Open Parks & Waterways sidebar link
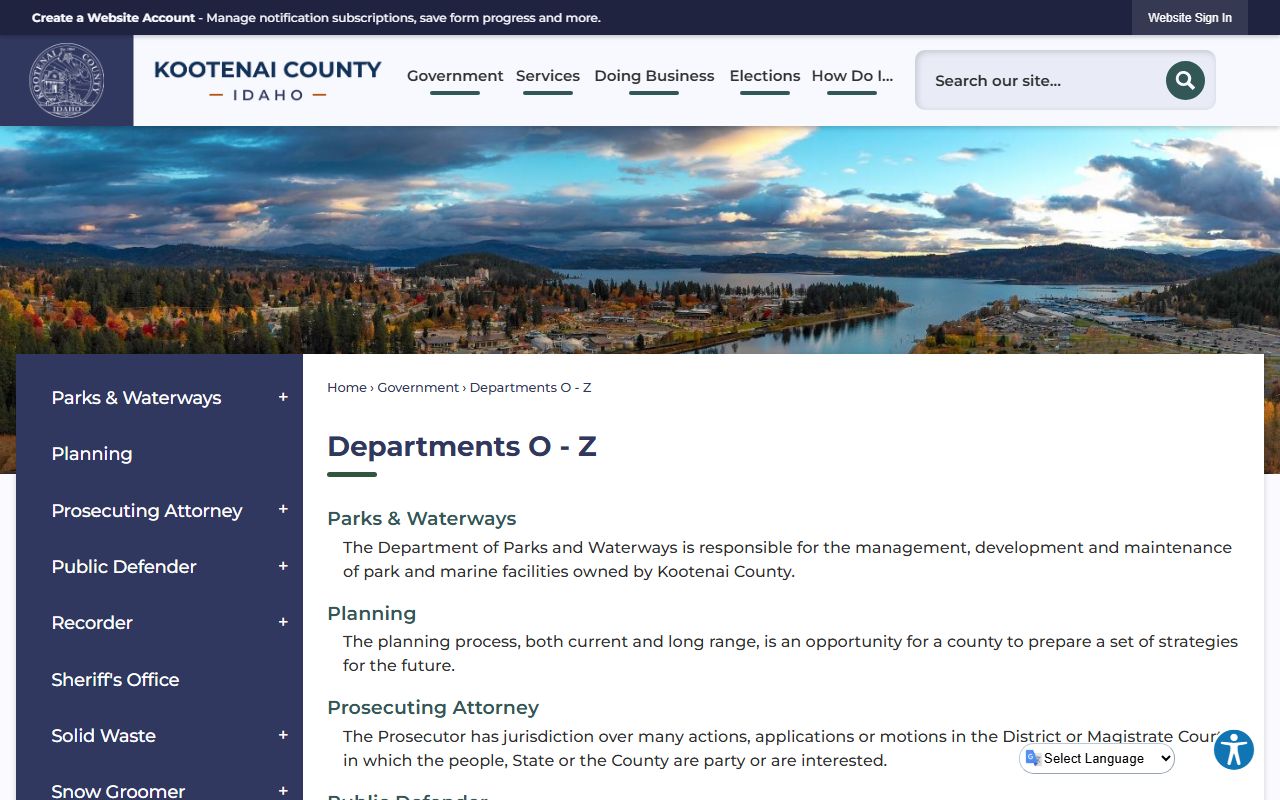Screen dimensions: 1280x800 [136, 397]
